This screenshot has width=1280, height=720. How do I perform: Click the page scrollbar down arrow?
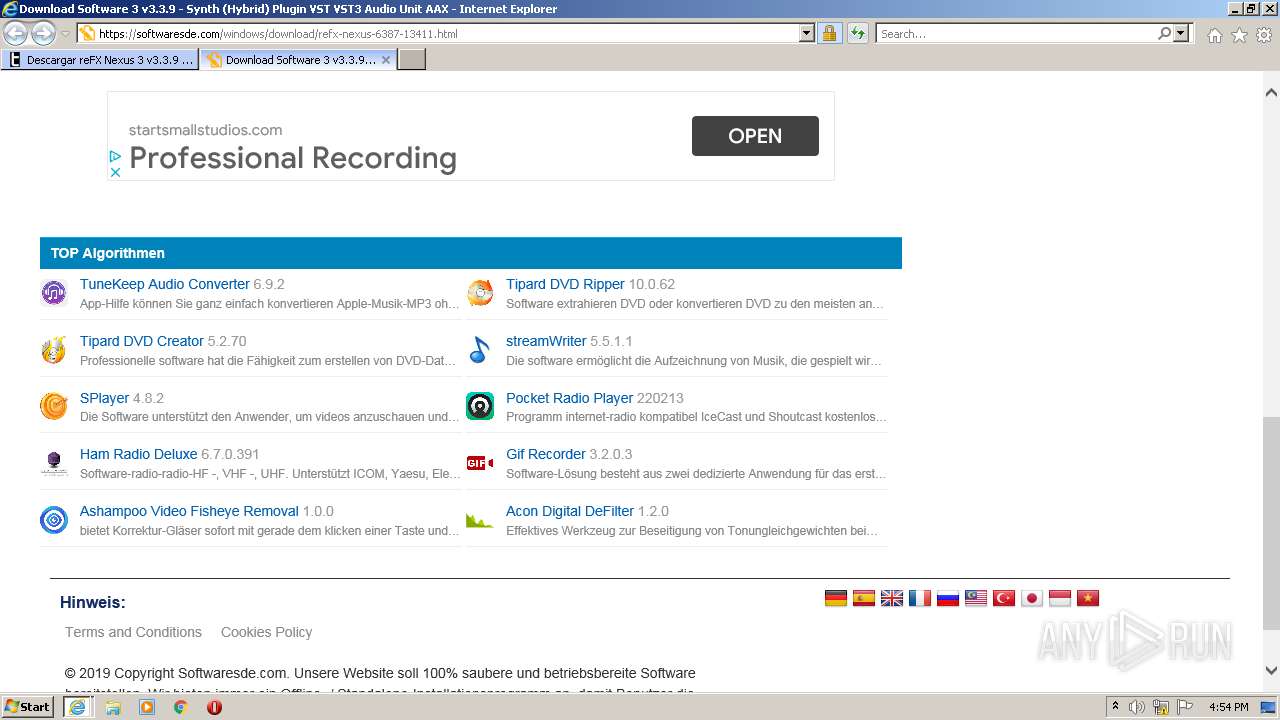click(1271, 671)
